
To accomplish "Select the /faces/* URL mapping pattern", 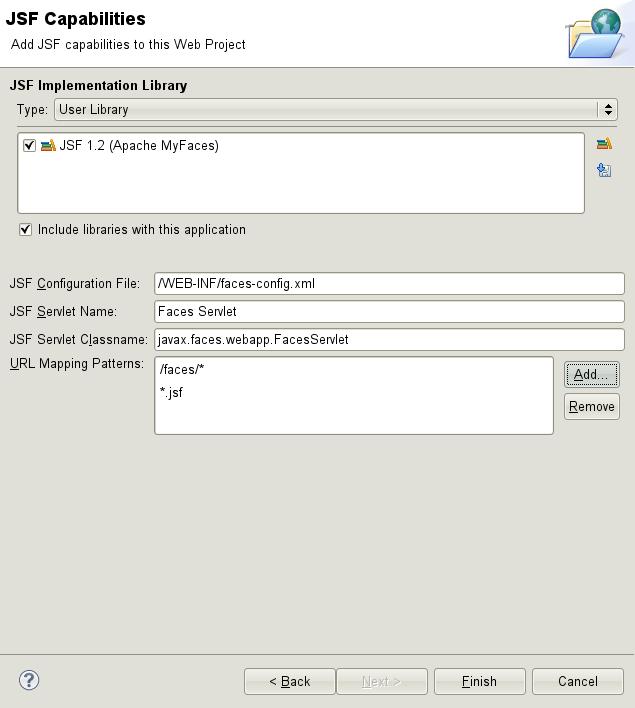I will pos(182,370).
